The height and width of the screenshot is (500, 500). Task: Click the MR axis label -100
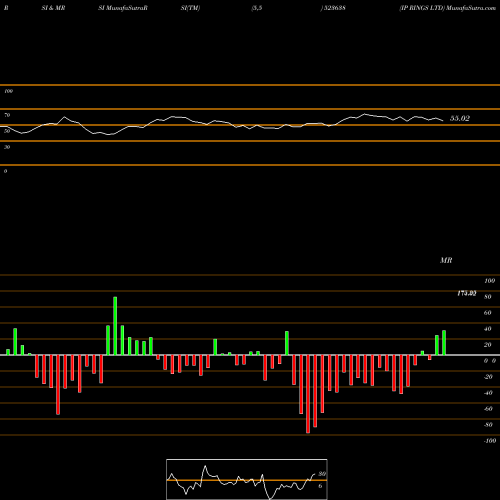pos(490,441)
